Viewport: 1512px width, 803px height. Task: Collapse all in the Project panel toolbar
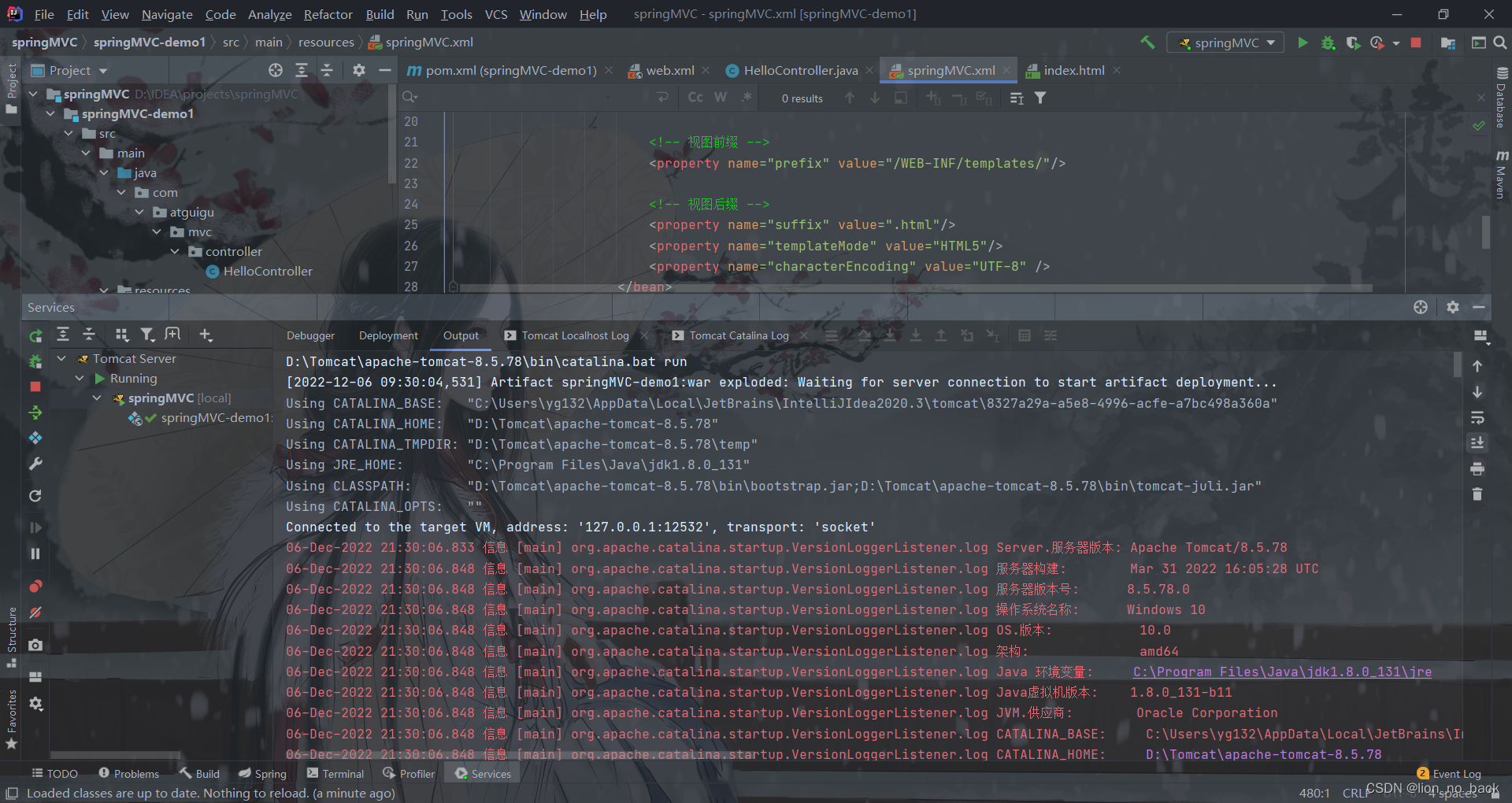pyautogui.click(x=327, y=70)
